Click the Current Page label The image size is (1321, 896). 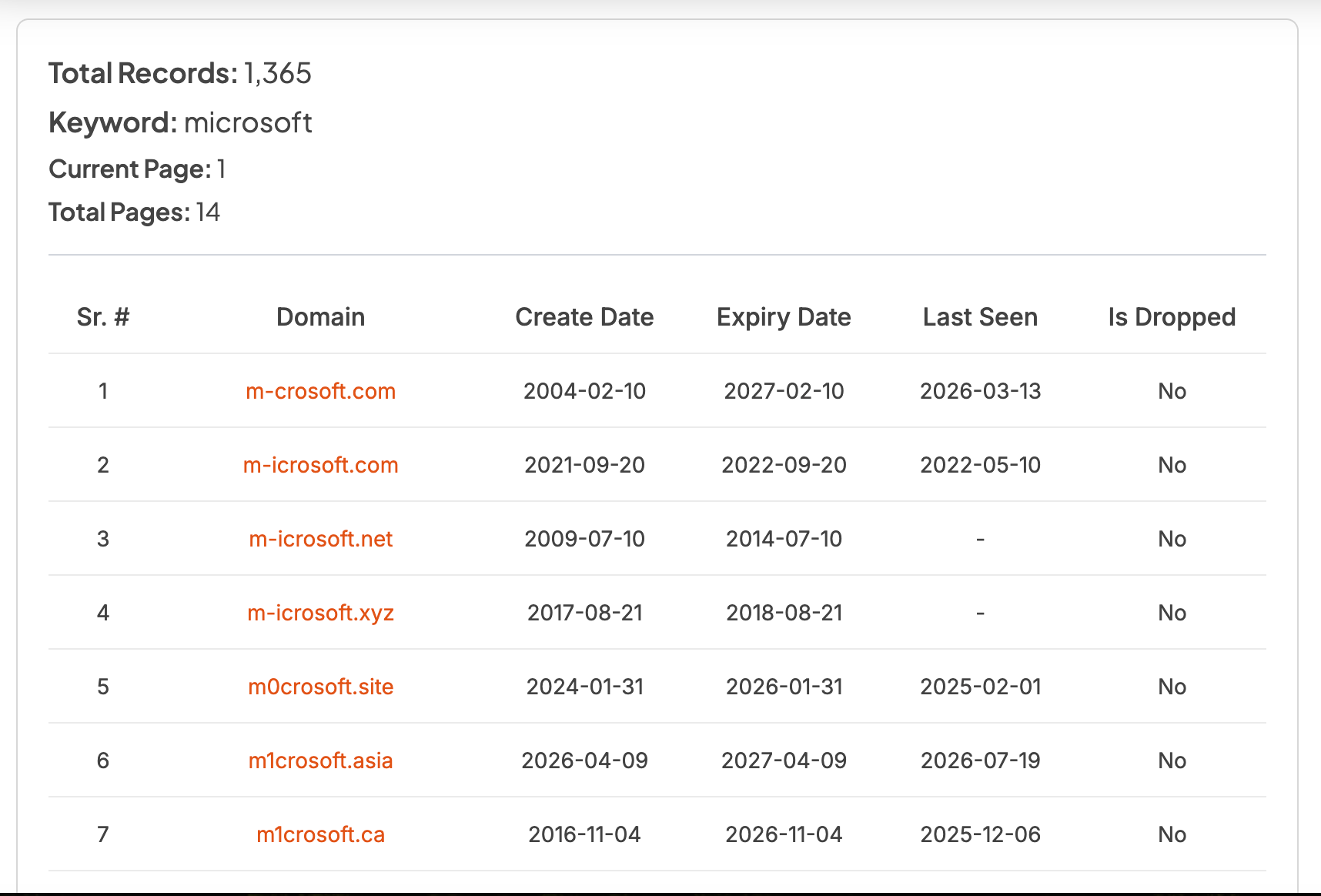coord(130,169)
